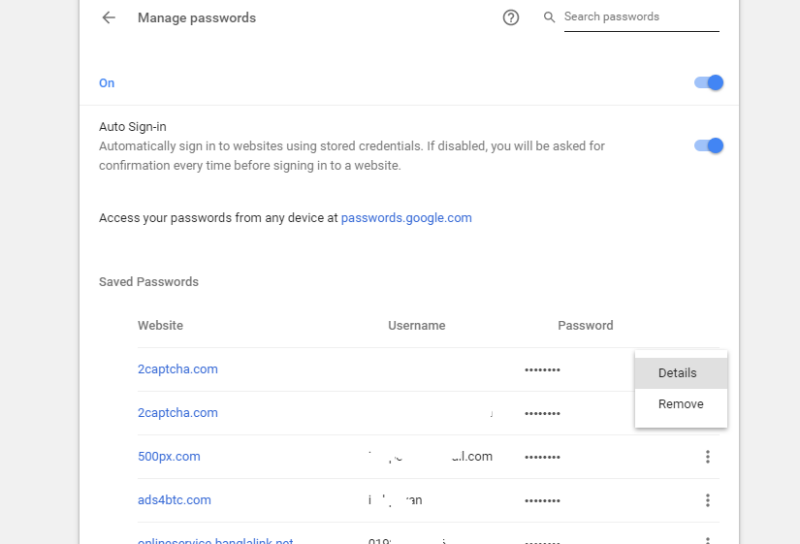This screenshot has width=800, height=544.
Task: Open the second 2captcha.com site link
Action: coord(178,413)
